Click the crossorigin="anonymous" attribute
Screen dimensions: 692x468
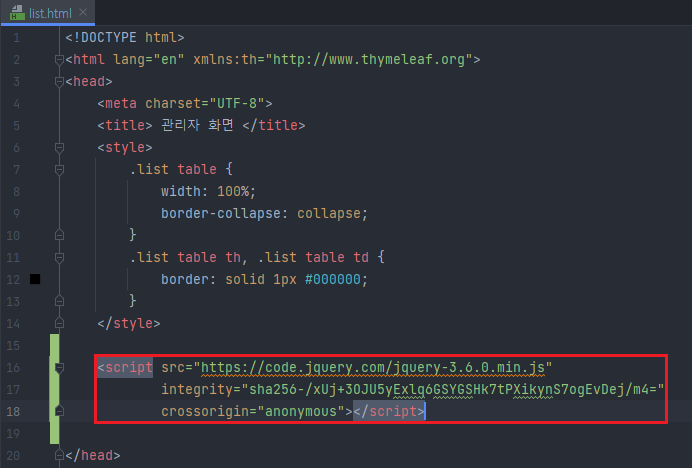click(253, 411)
